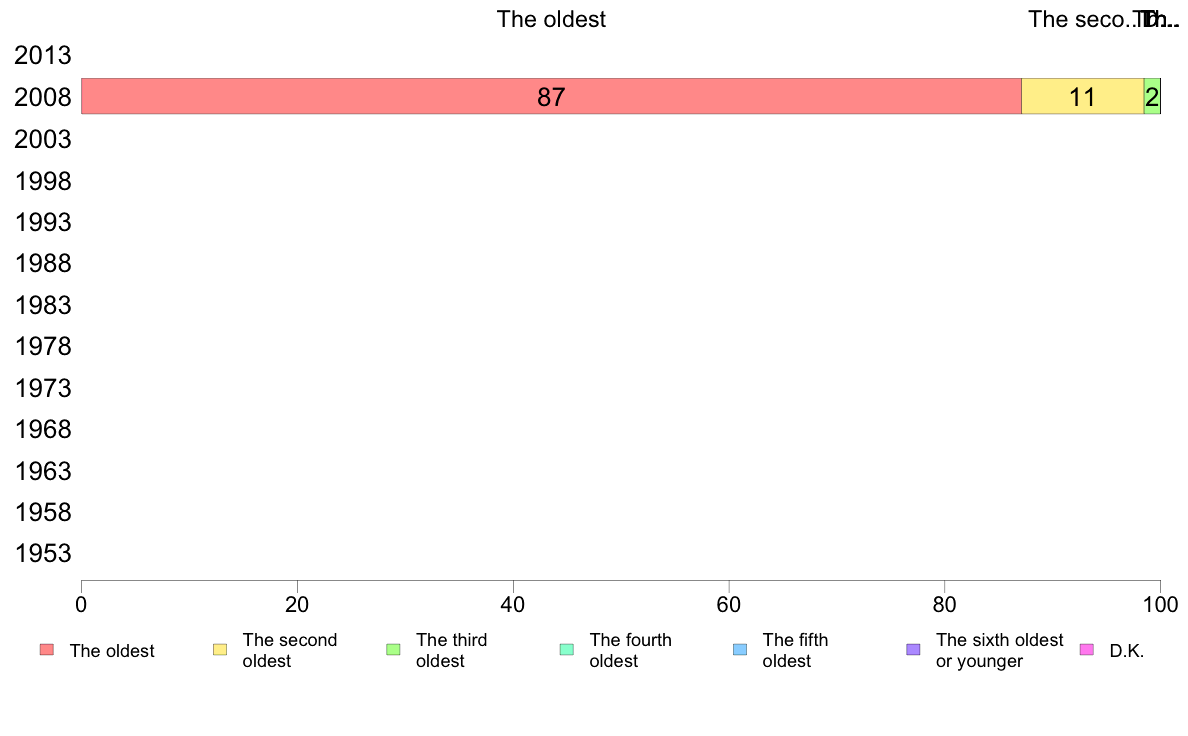The image size is (1188, 736).
Task: Select the green bar segment labeled 2
Action: [x=1152, y=96]
